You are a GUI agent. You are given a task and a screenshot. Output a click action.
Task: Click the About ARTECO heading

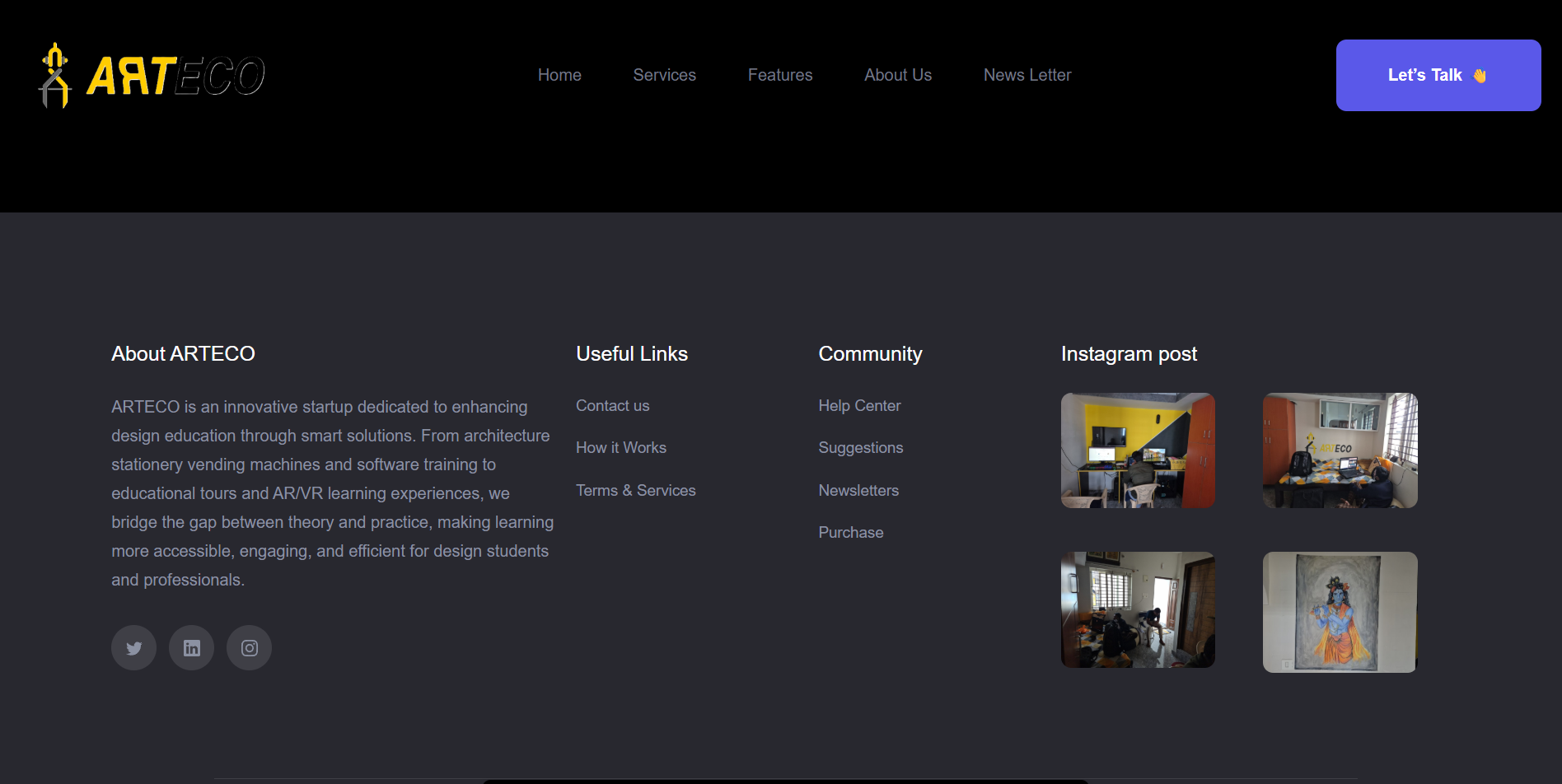[183, 354]
